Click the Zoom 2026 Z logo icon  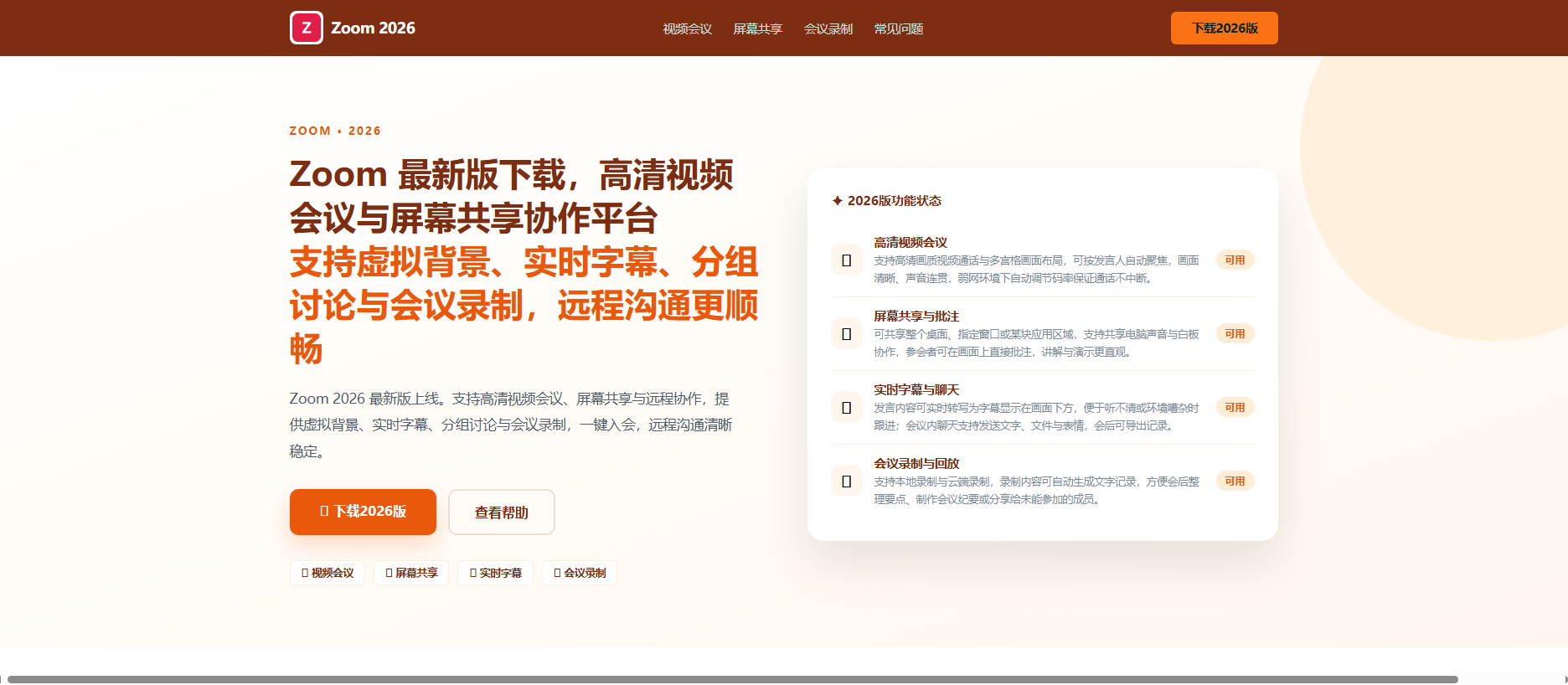pos(307,28)
